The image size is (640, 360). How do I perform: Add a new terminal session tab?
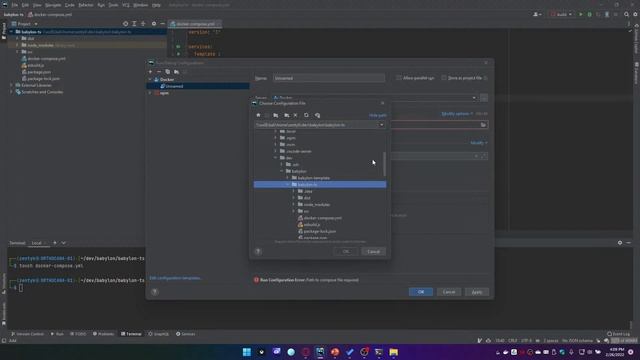tap(55, 243)
